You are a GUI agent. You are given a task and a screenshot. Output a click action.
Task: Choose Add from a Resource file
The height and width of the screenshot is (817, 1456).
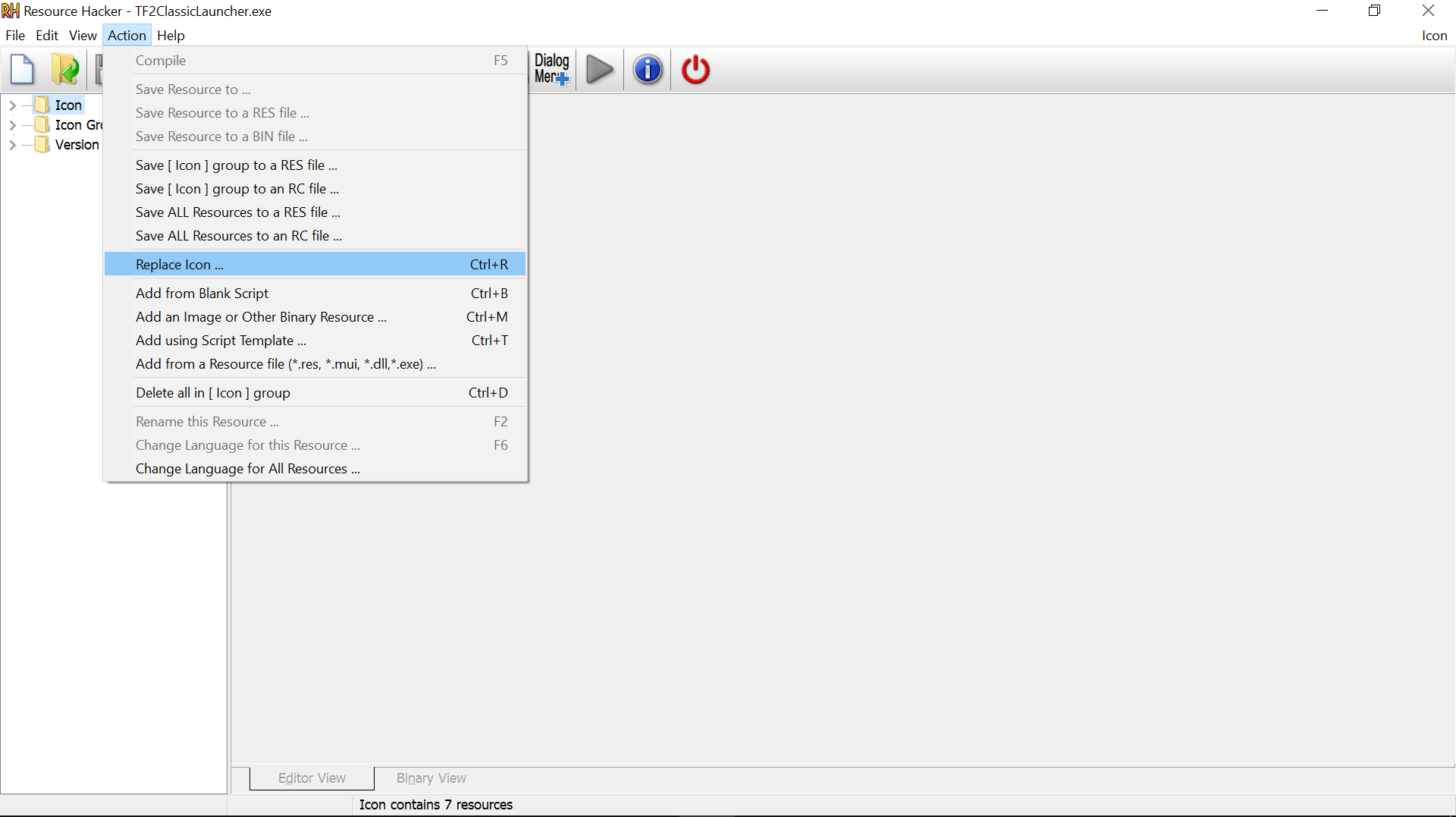tap(315, 364)
